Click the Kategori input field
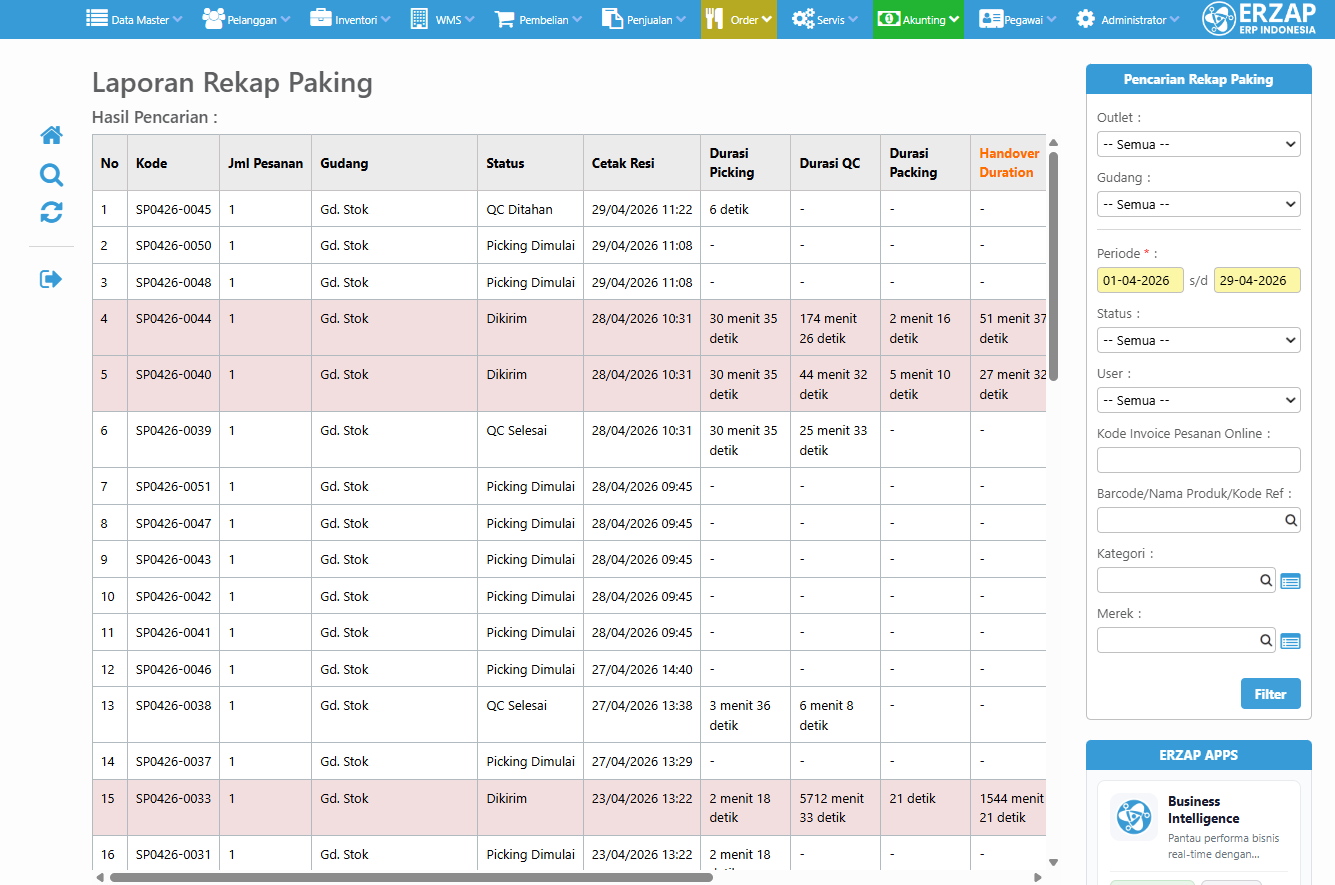The width and height of the screenshot is (1335, 885). 1177,580
